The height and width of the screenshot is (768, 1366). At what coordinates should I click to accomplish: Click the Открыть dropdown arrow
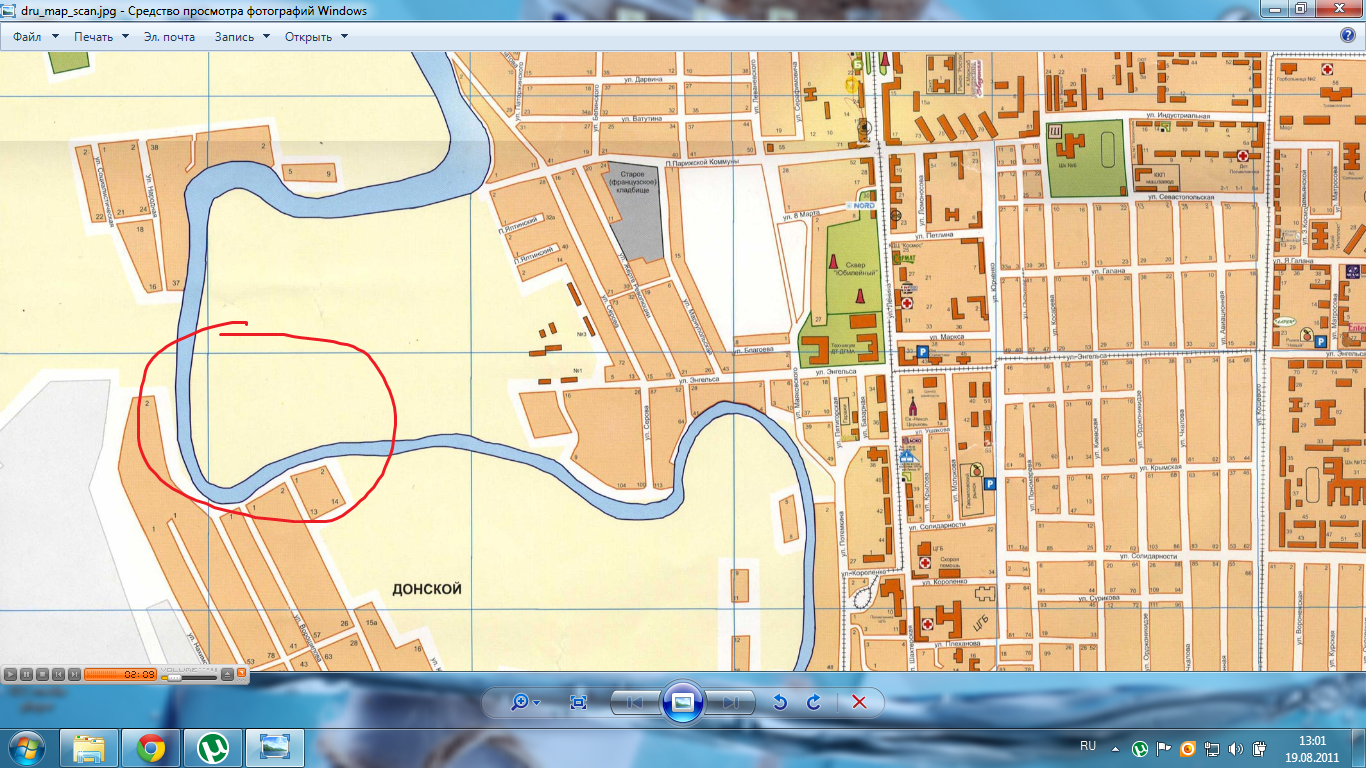click(344, 36)
